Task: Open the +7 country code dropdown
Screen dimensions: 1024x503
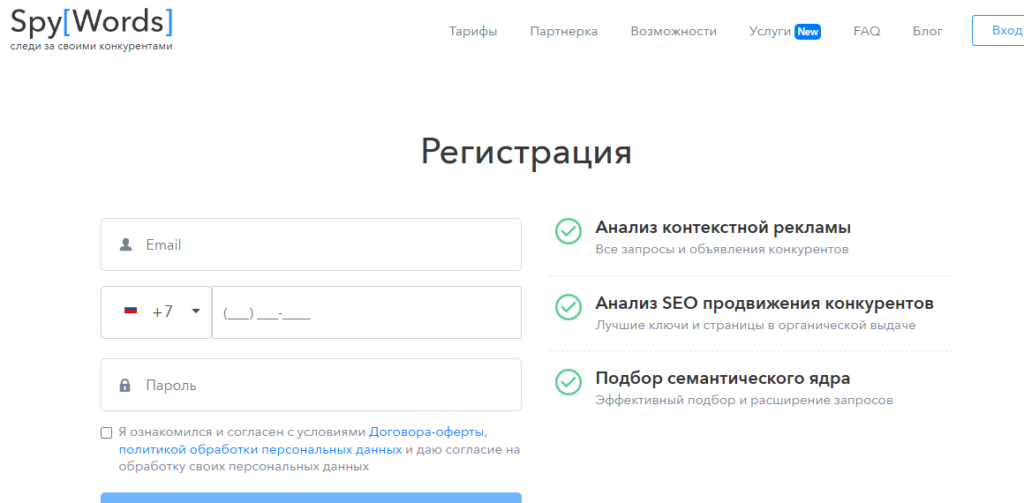Action: point(156,312)
